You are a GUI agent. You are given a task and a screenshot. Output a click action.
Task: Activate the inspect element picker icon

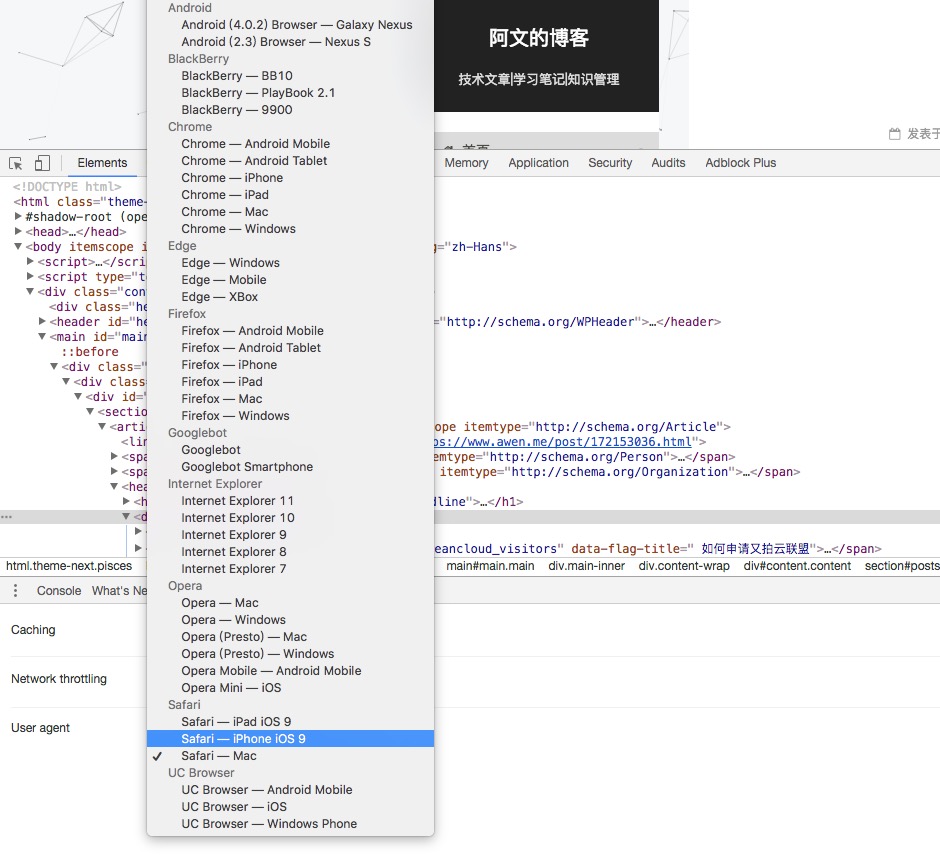(x=16, y=163)
